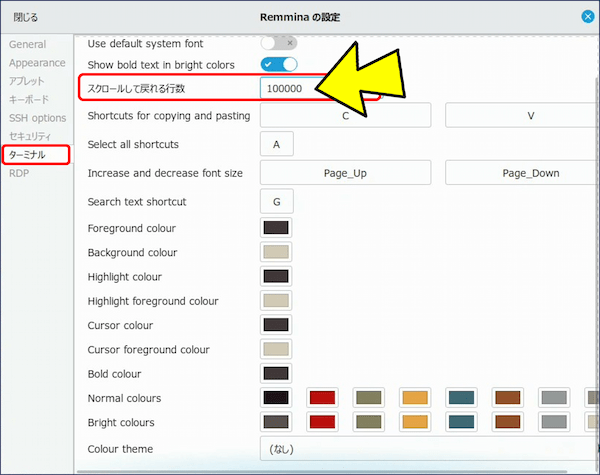Click the Page_Up font size shortcut button
The width and height of the screenshot is (600, 475).
coord(345,173)
